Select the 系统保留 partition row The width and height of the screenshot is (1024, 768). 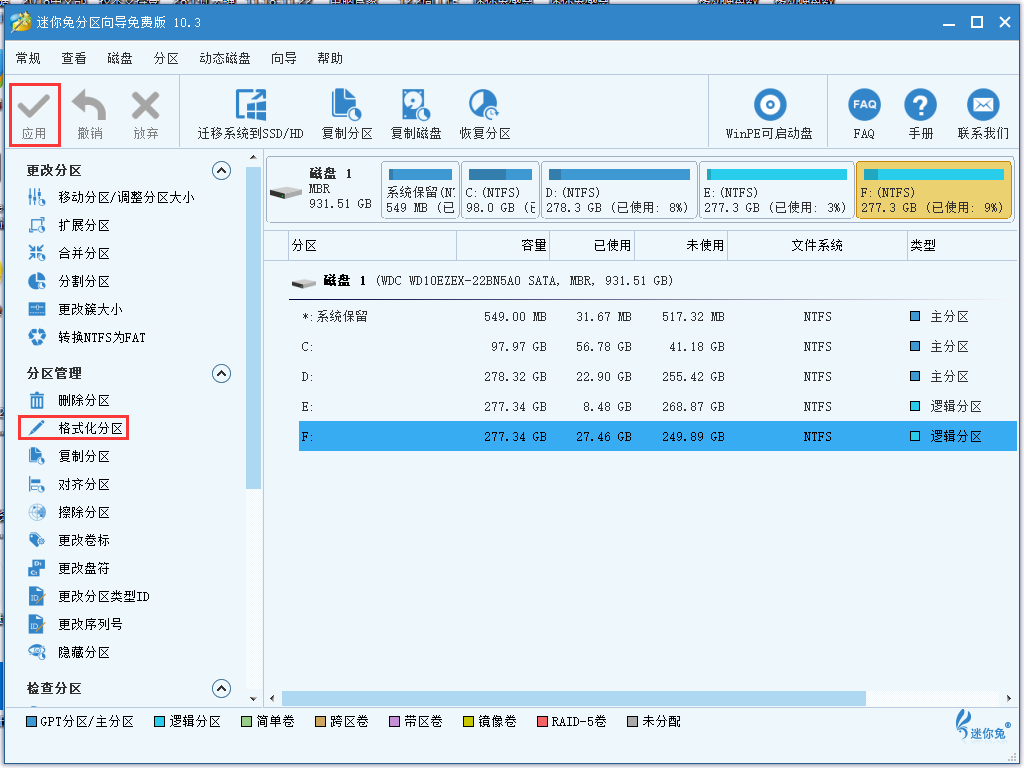(x=658, y=317)
